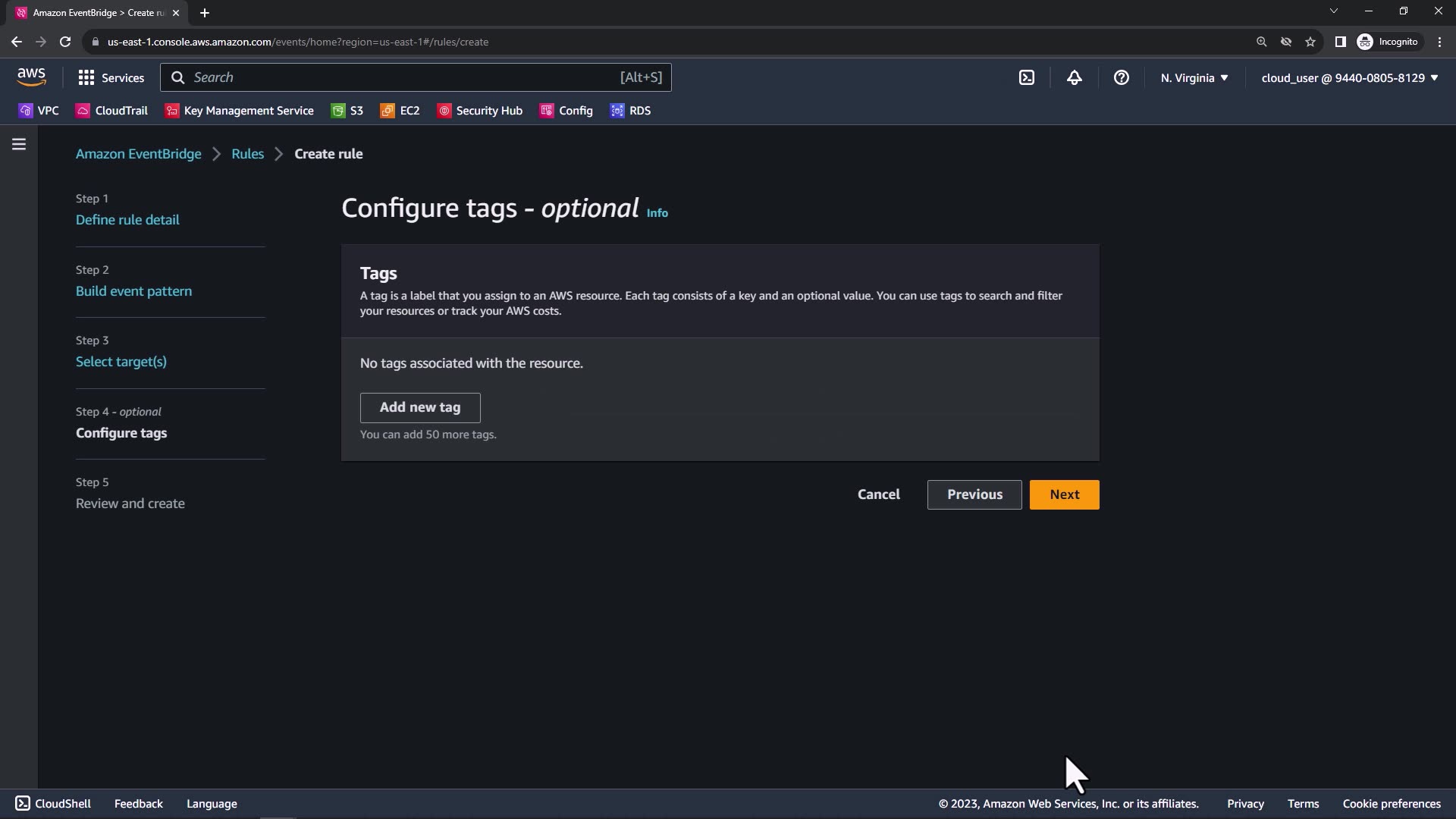
Task: Click the notifications bell icon
Action: click(1074, 77)
